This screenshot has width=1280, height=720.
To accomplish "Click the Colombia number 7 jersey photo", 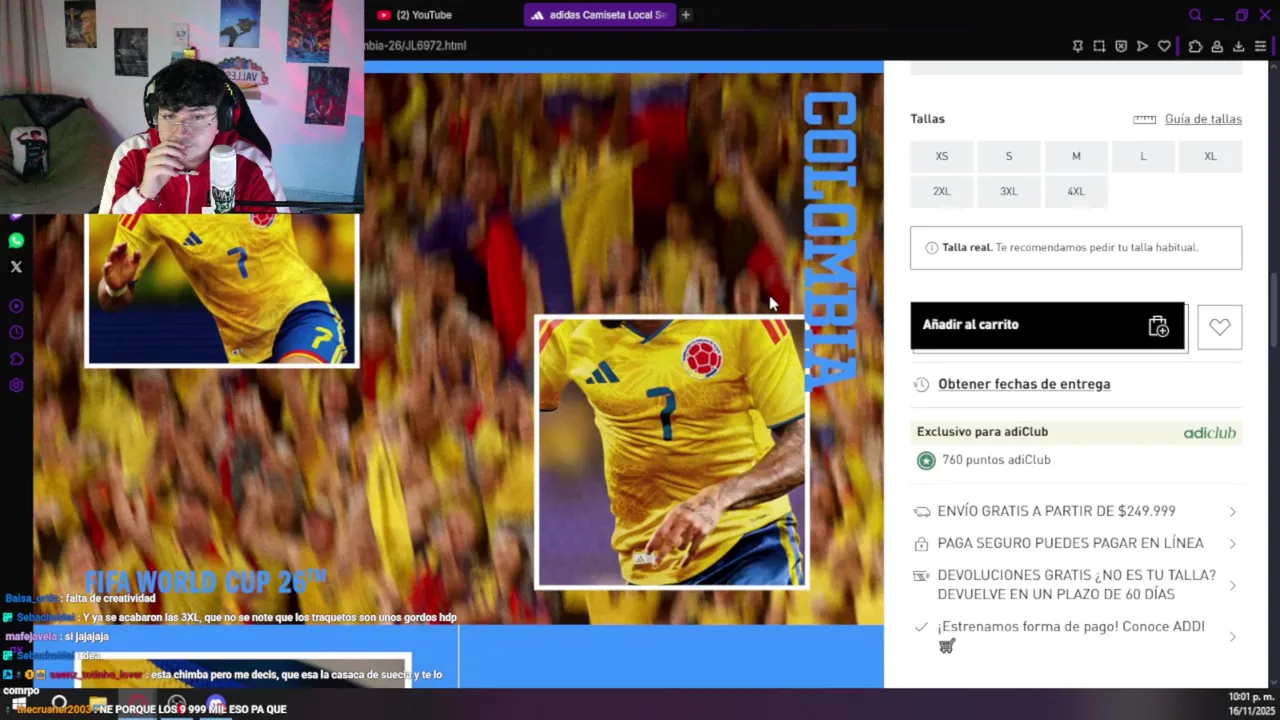I will (x=672, y=452).
